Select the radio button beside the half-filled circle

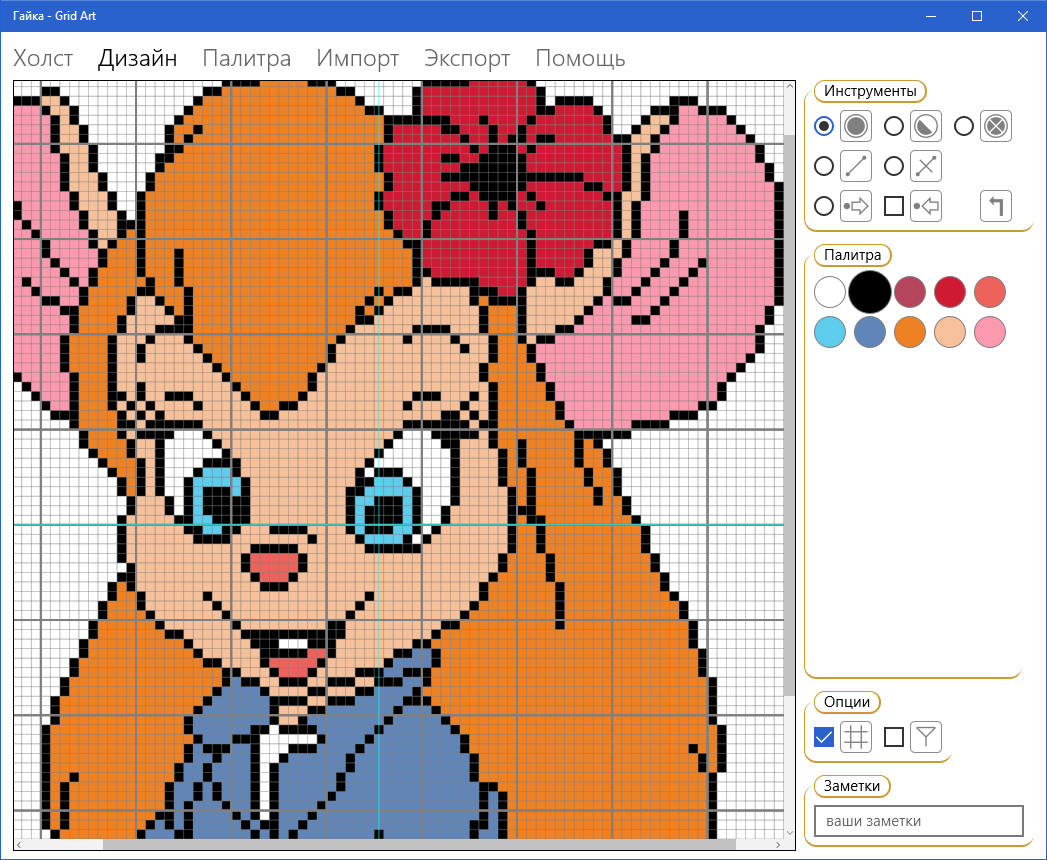893,126
